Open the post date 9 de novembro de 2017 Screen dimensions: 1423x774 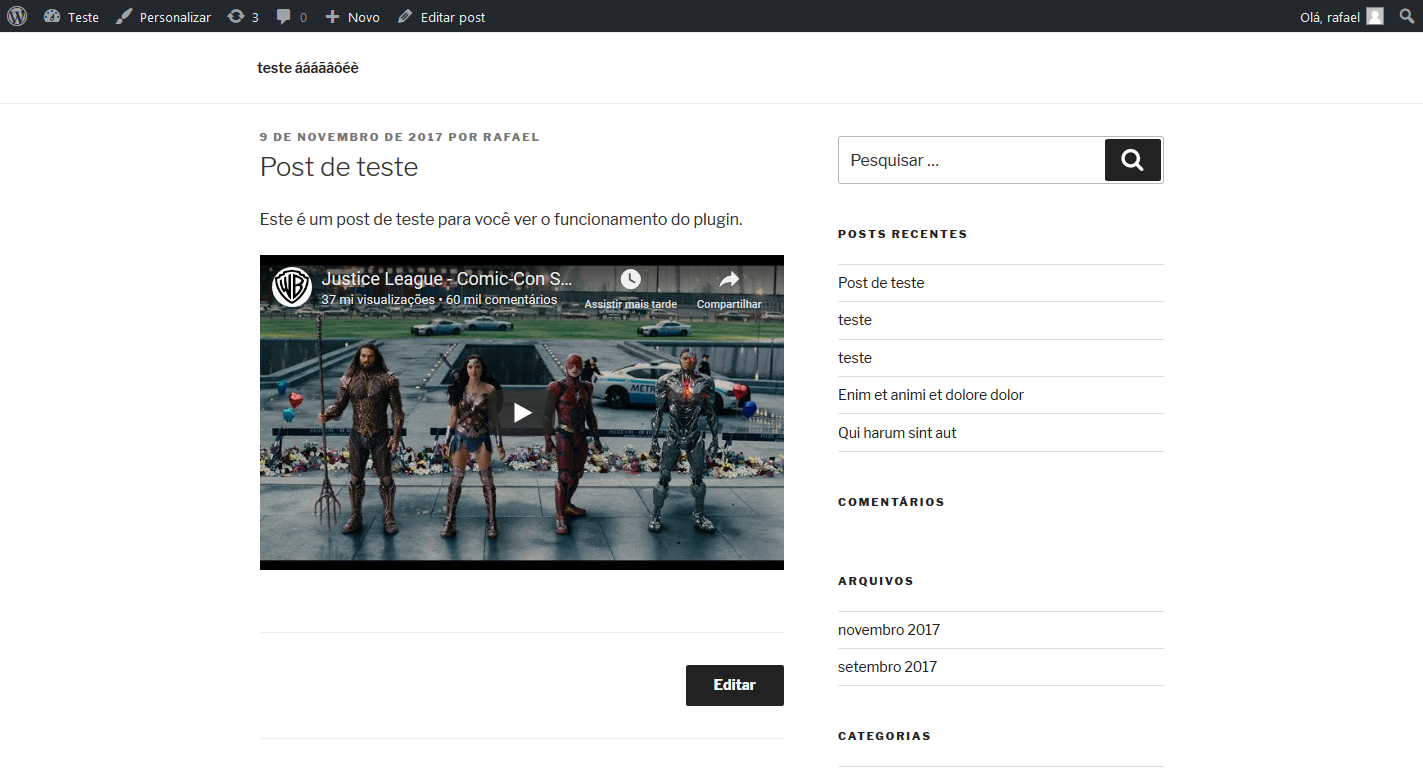pyautogui.click(x=351, y=137)
